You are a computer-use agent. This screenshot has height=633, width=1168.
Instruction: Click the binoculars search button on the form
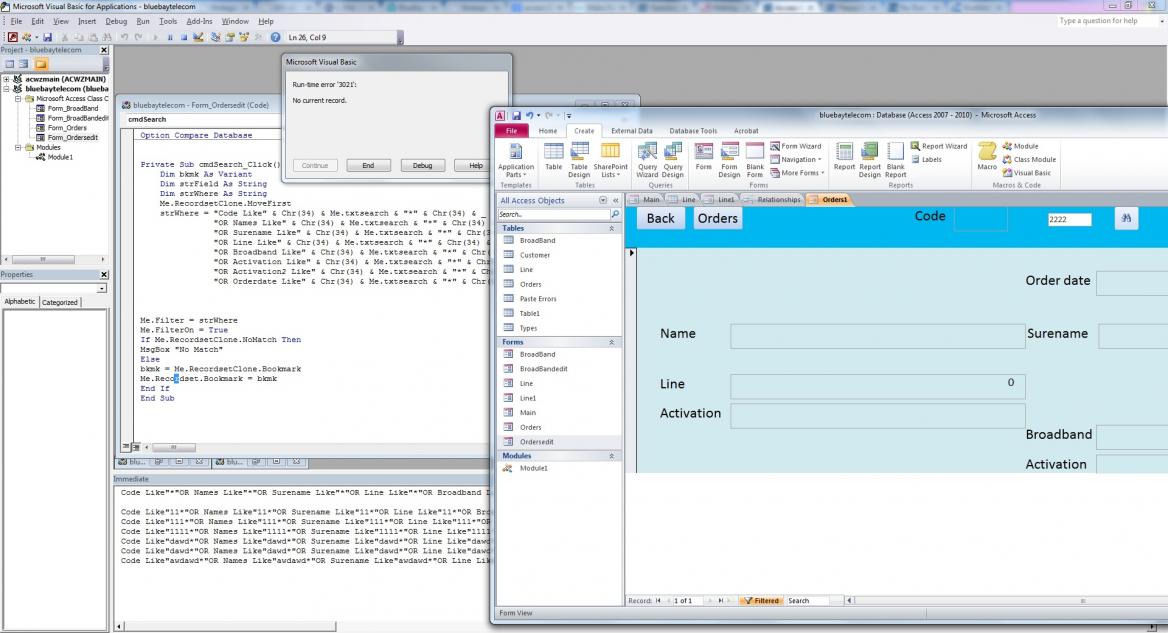(1126, 218)
